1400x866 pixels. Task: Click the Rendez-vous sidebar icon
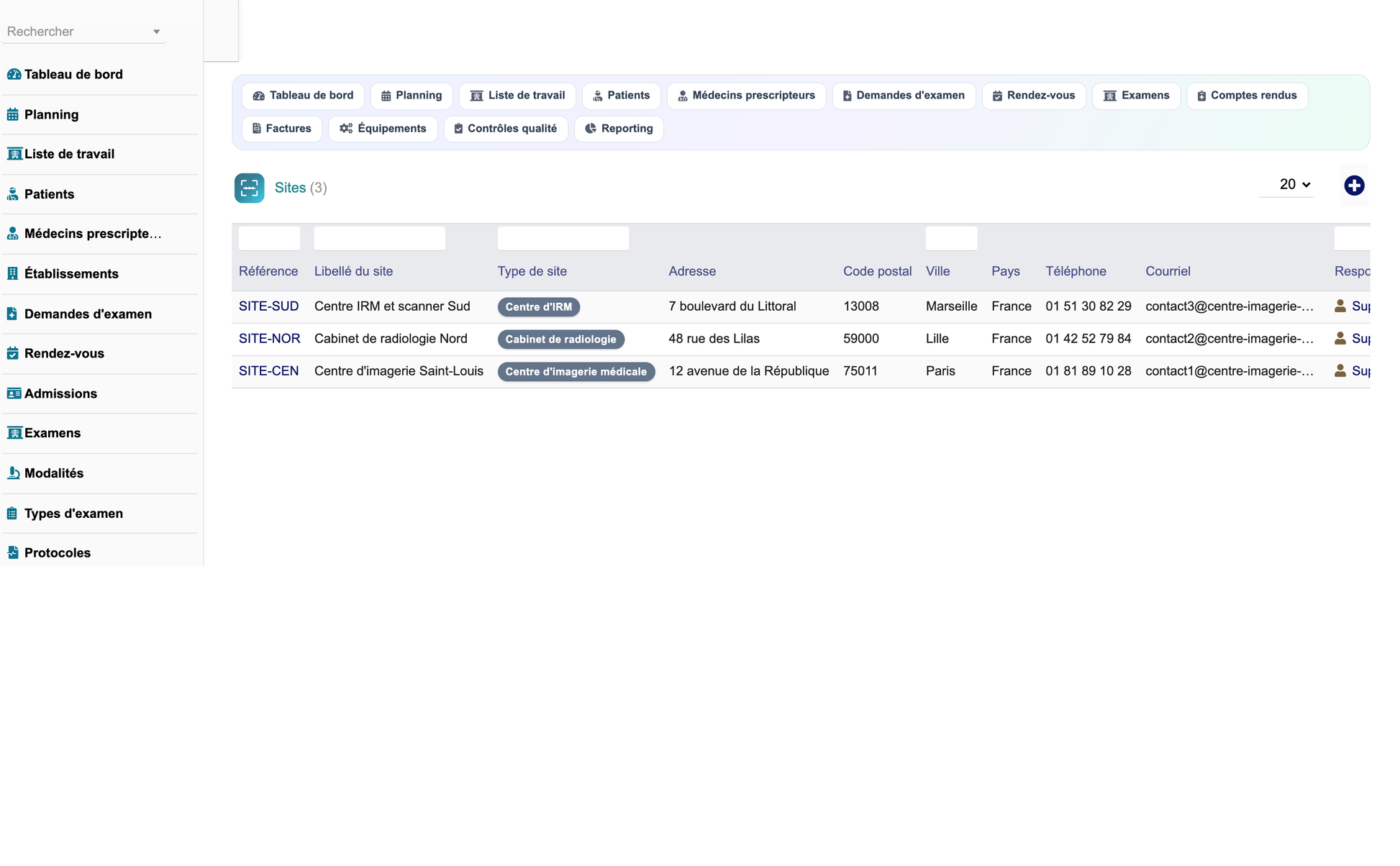click(x=13, y=353)
